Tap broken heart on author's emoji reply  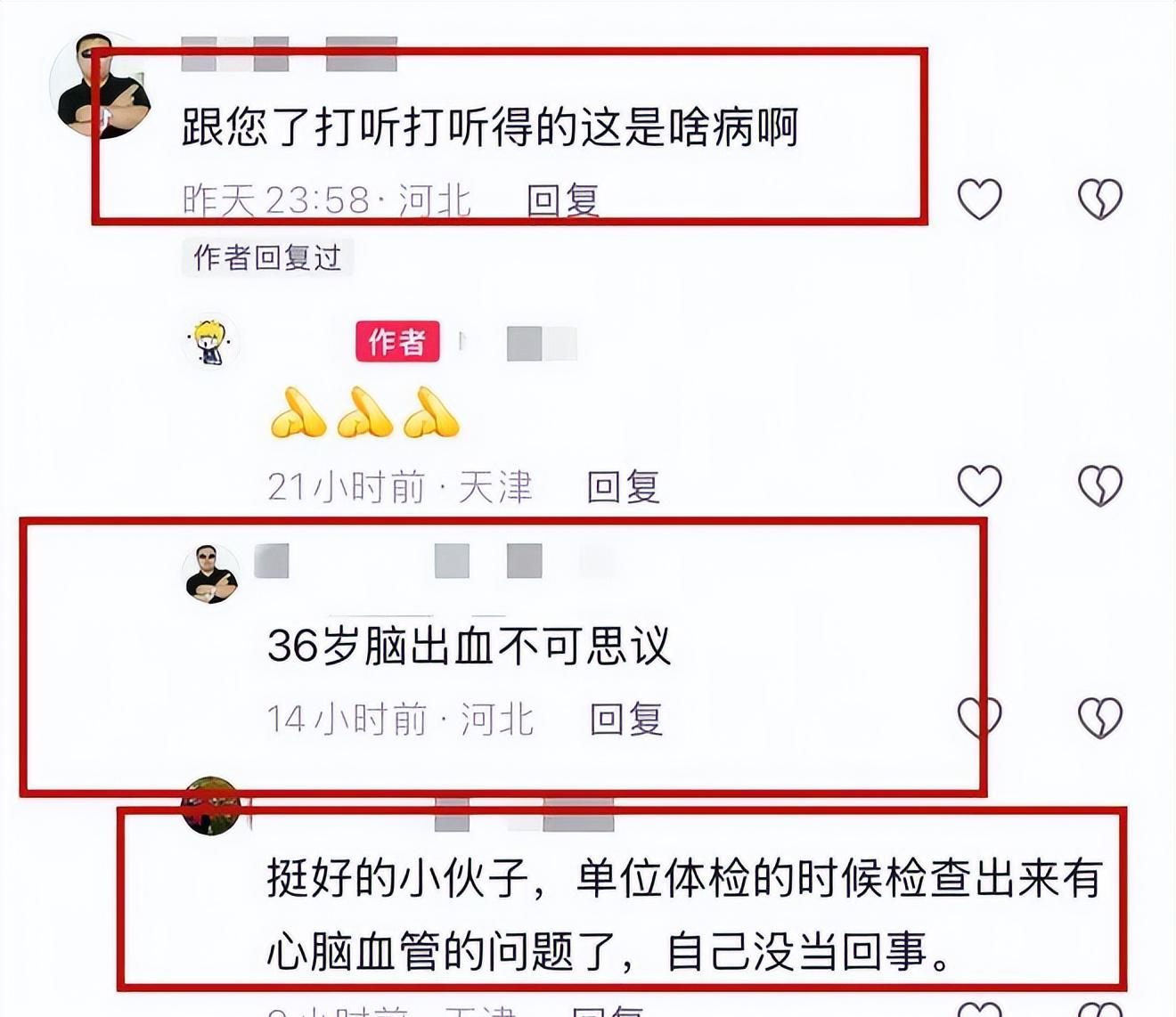[x=1099, y=485]
